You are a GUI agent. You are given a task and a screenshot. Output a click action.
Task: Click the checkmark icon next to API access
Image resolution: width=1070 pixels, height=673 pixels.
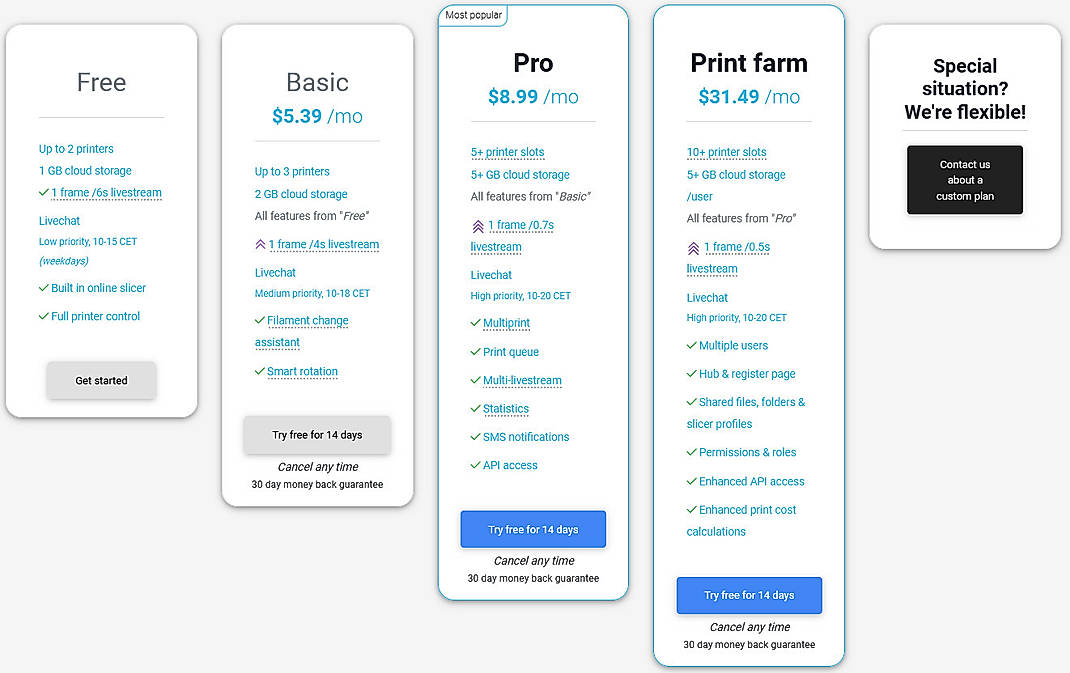point(473,465)
